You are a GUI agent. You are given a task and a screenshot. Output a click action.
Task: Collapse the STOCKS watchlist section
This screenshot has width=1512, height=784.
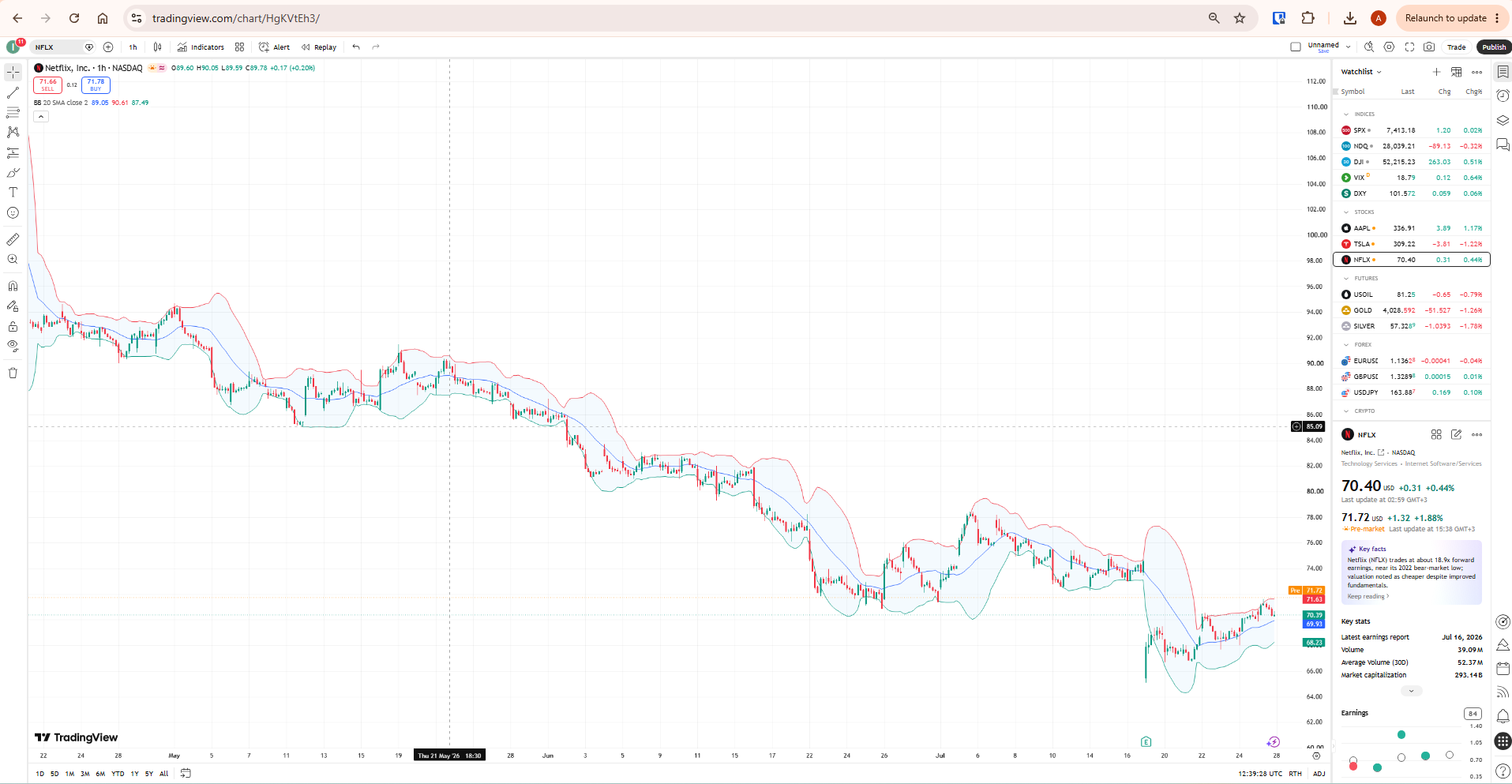[1346, 212]
